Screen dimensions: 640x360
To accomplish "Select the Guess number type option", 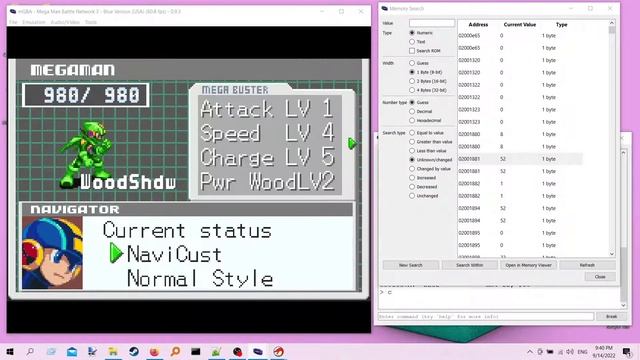I will point(412,102).
